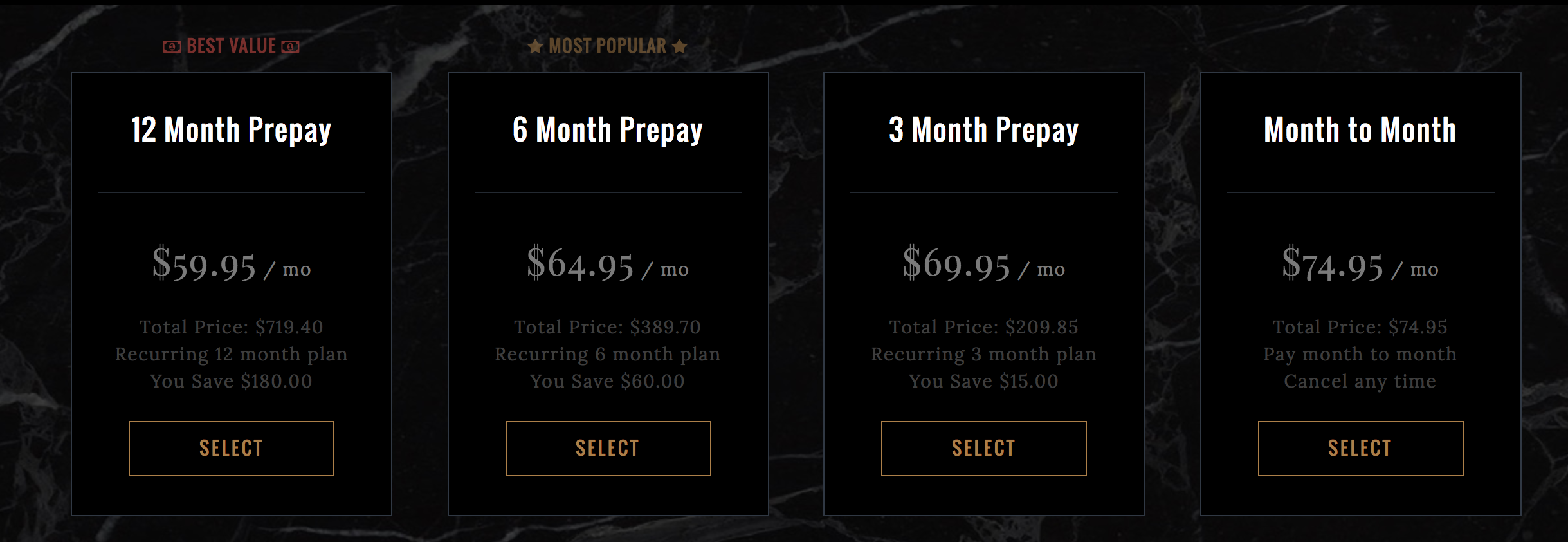Click the star icon after MOST POPULAR

pos(679,46)
